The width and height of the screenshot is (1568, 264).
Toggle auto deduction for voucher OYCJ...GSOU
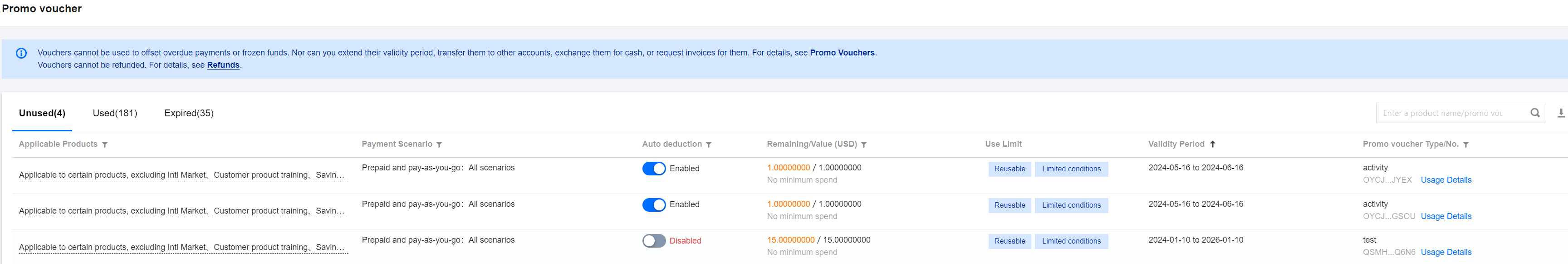pyautogui.click(x=654, y=205)
